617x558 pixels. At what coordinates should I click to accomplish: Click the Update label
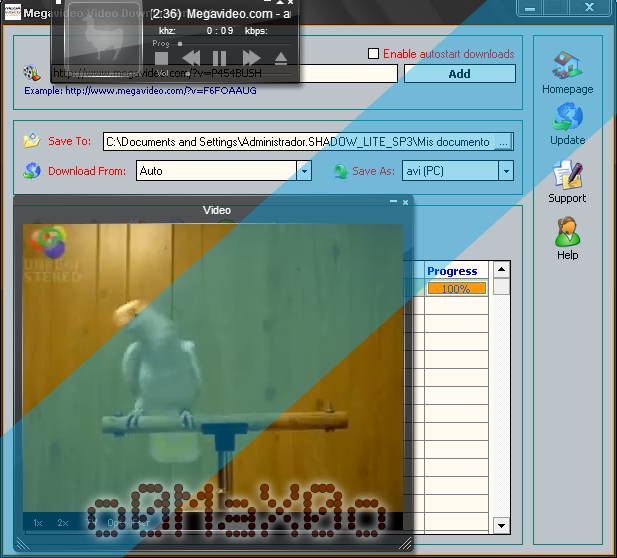[x=567, y=140]
